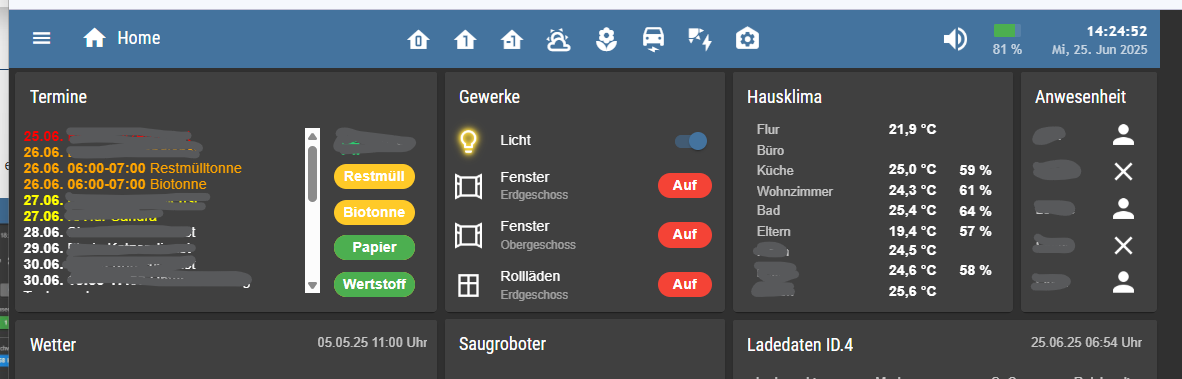
Task: Open the solar energy icon
Action: click(700, 39)
